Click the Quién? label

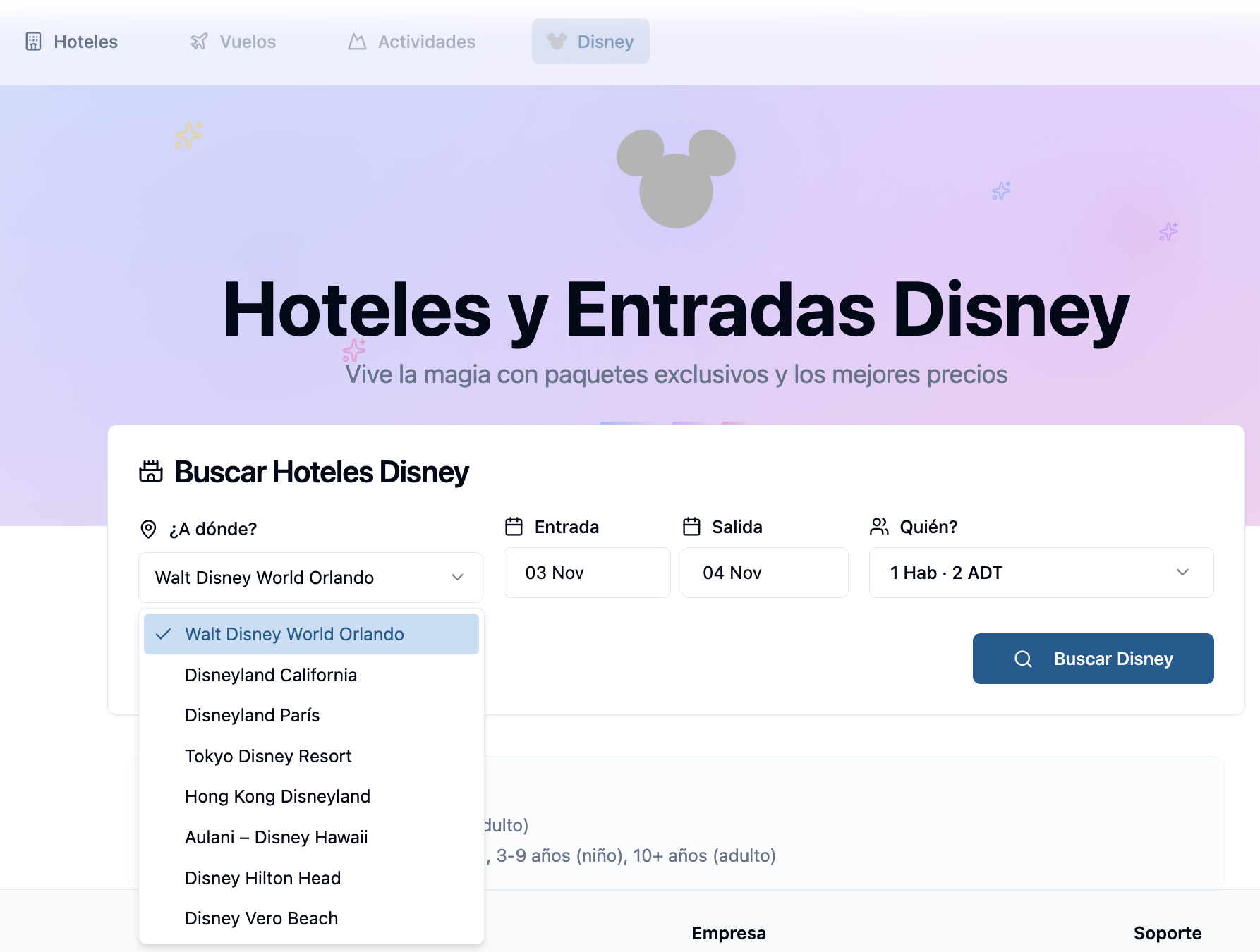point(928,527)
